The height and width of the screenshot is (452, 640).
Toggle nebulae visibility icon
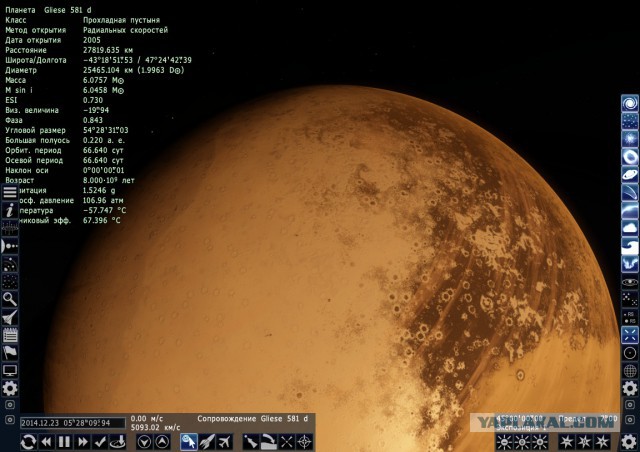[x=630, y=139]
